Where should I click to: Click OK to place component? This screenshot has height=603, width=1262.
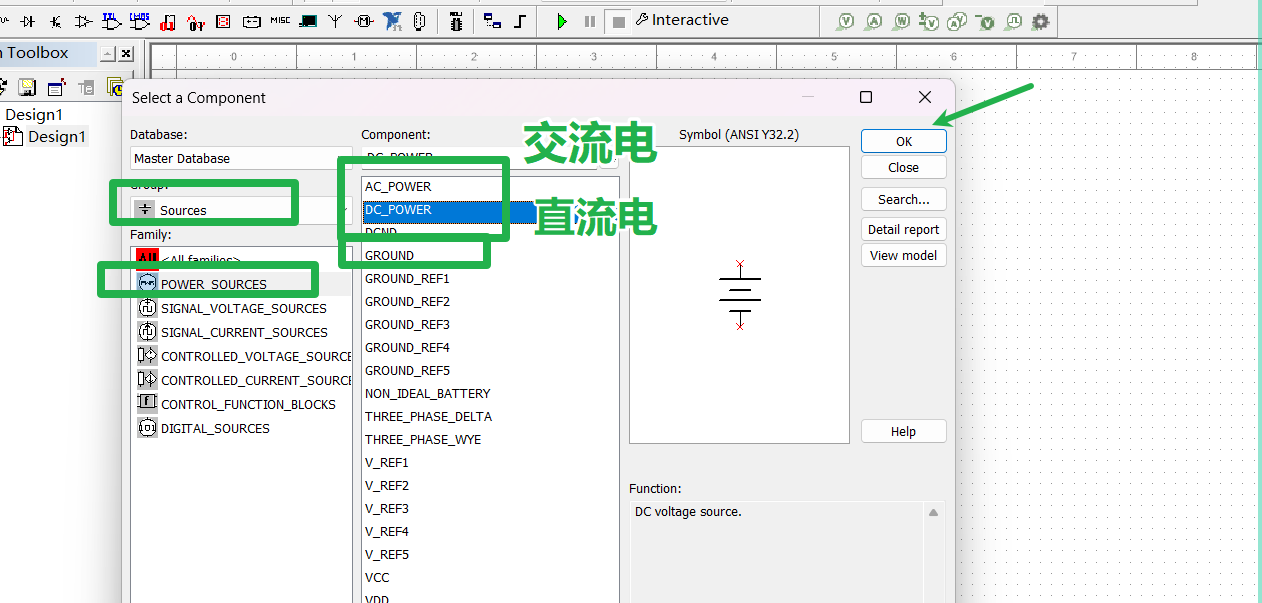(903, 141)
